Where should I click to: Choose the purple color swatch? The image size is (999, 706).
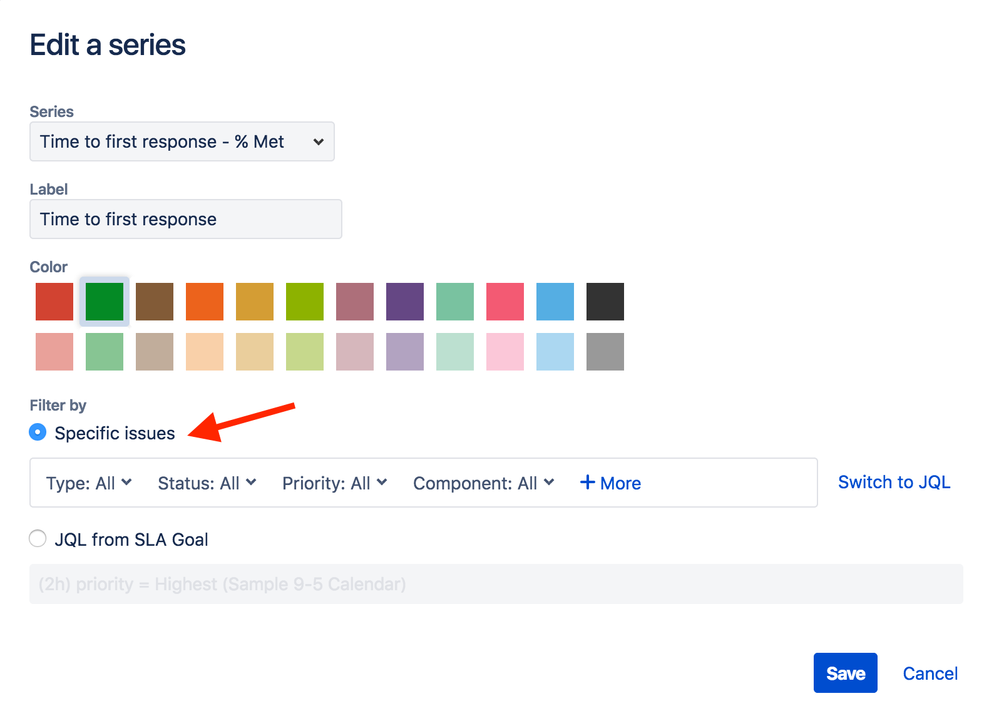tap(404, 301)
